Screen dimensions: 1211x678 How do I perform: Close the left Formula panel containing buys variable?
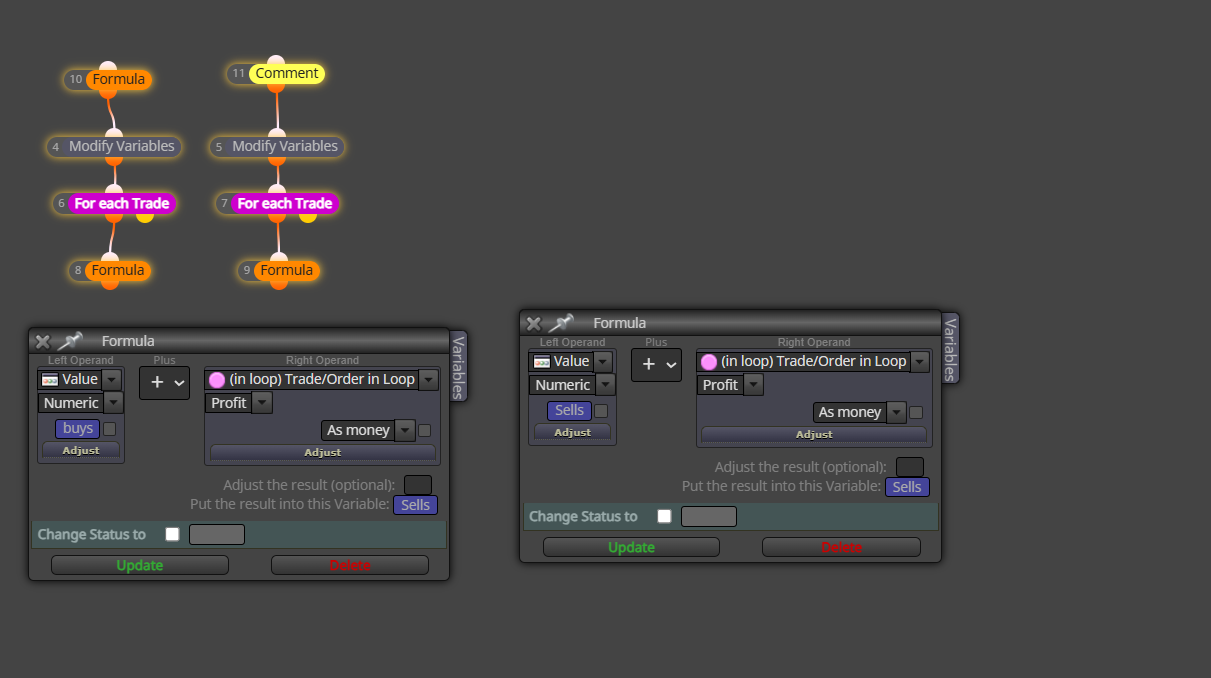42,341
